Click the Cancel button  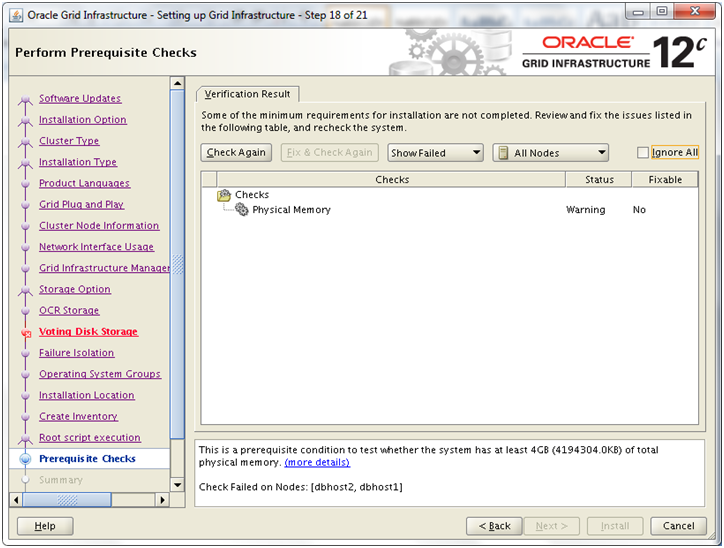tap(678, 526)
